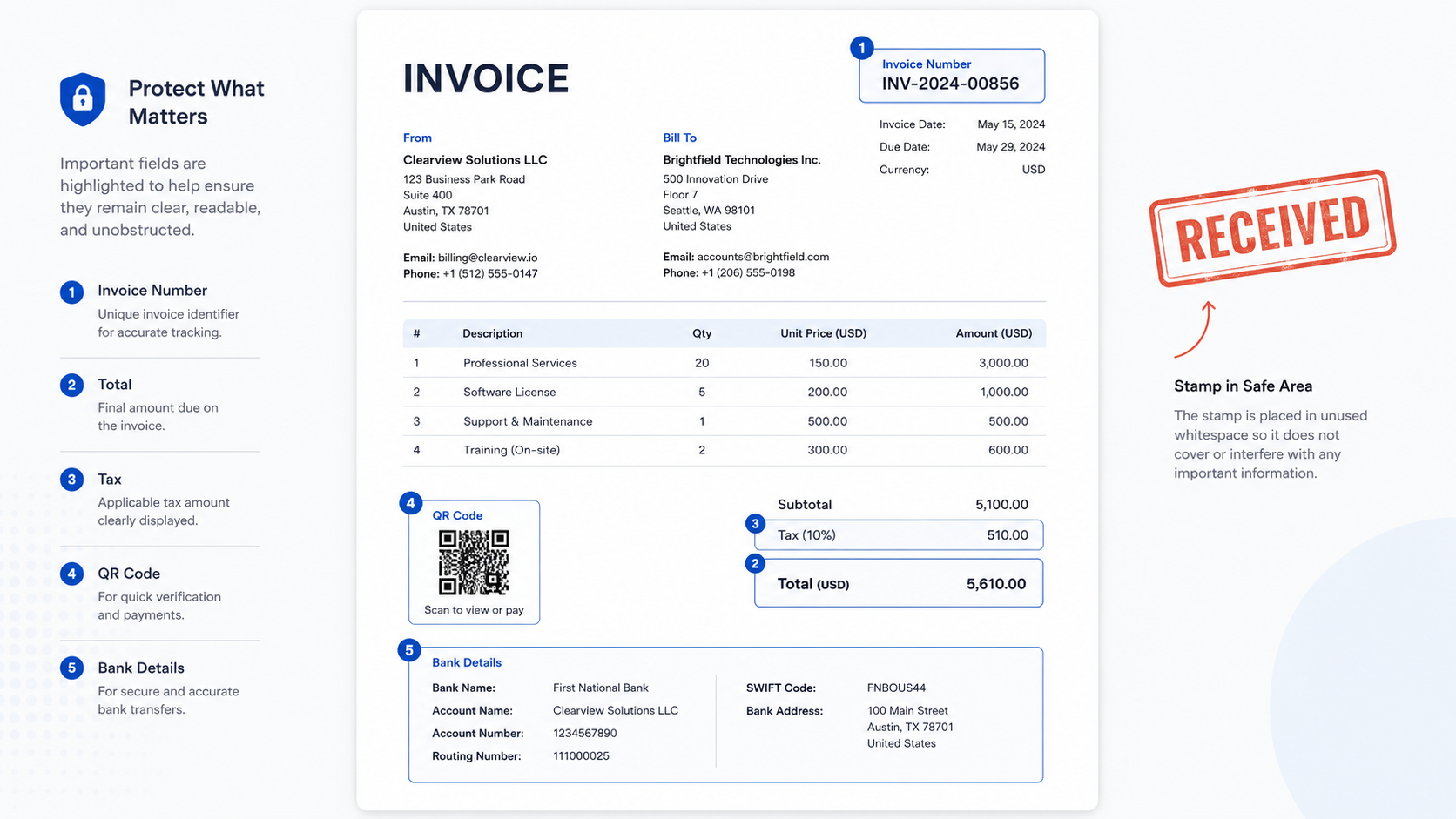Select the Professional Services line item row
Viewport: 1456px width, 819px height.
[725, 363]
